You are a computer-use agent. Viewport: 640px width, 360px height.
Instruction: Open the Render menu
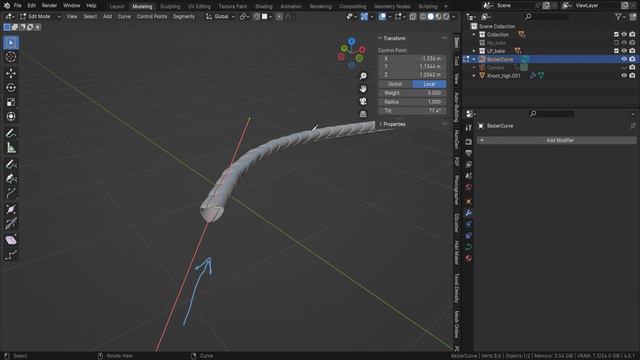coord(49,6)
